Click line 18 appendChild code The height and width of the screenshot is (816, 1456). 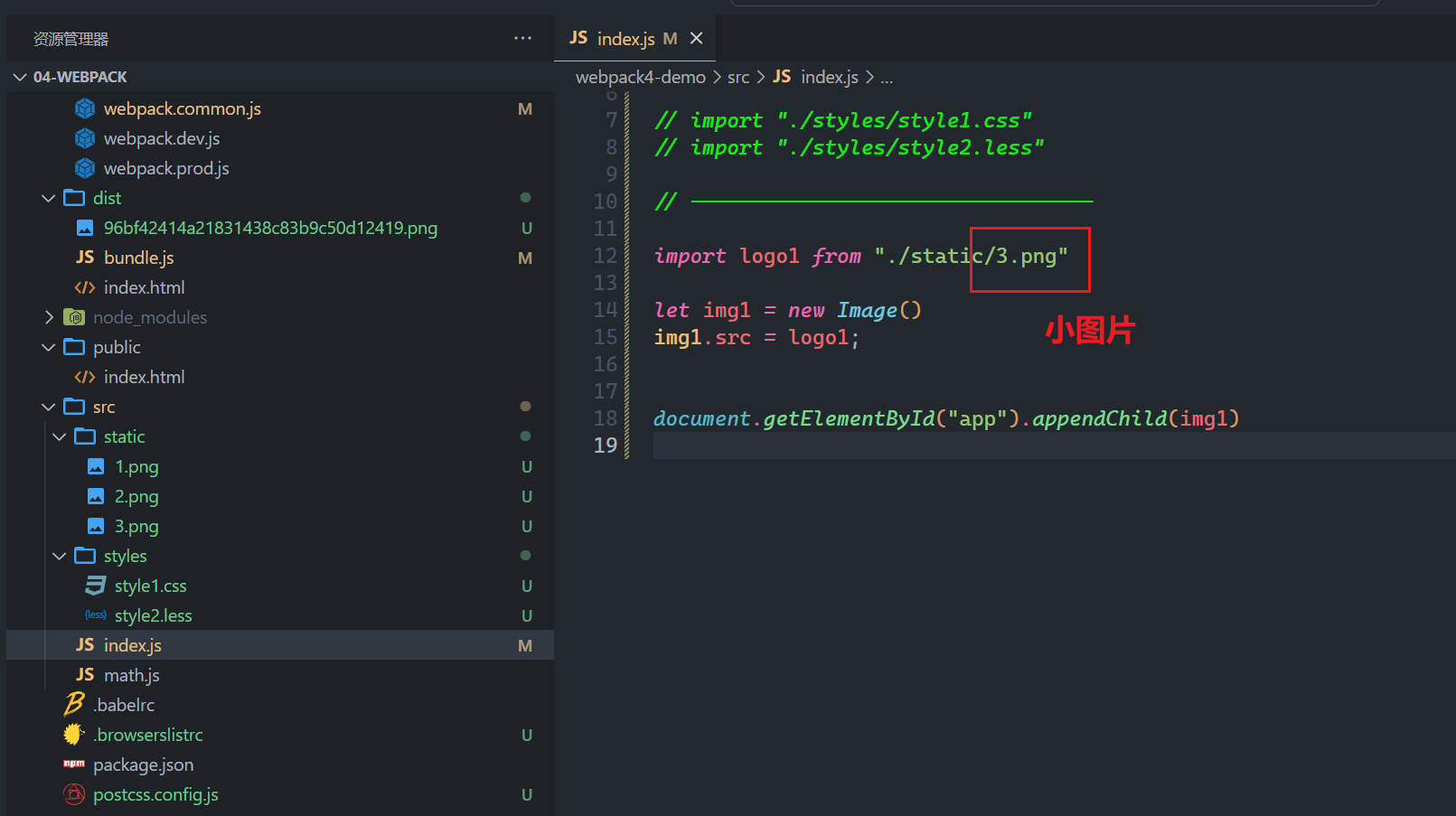point(946,418)
